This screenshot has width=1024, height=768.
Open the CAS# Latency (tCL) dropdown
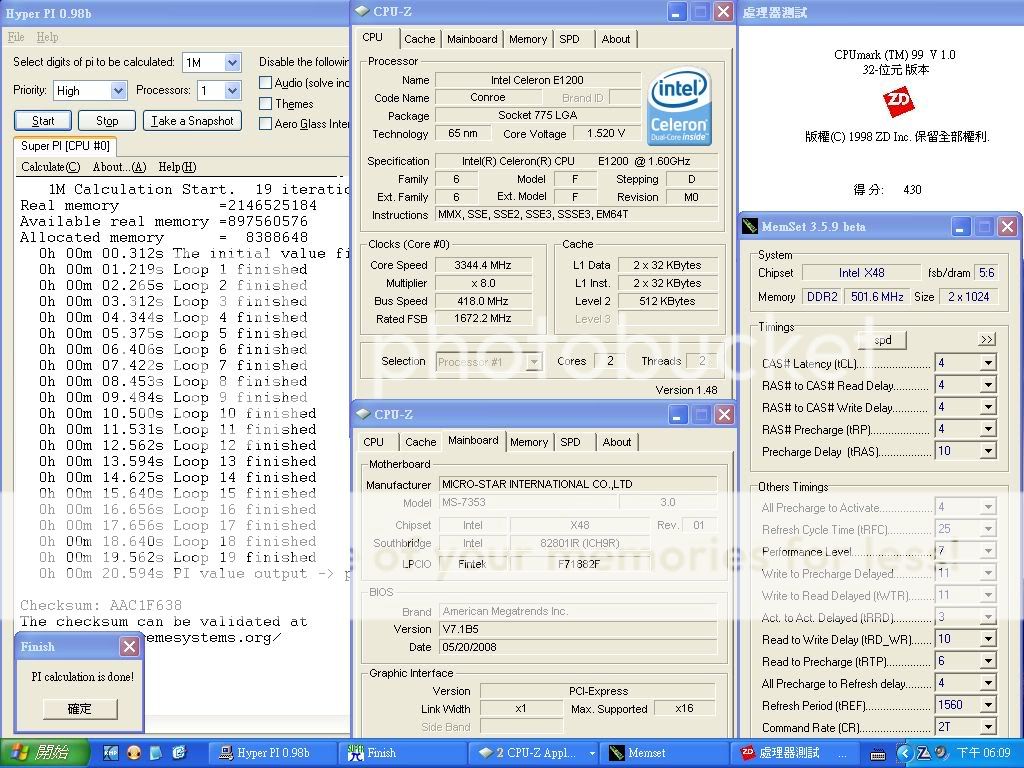[987, 363]
